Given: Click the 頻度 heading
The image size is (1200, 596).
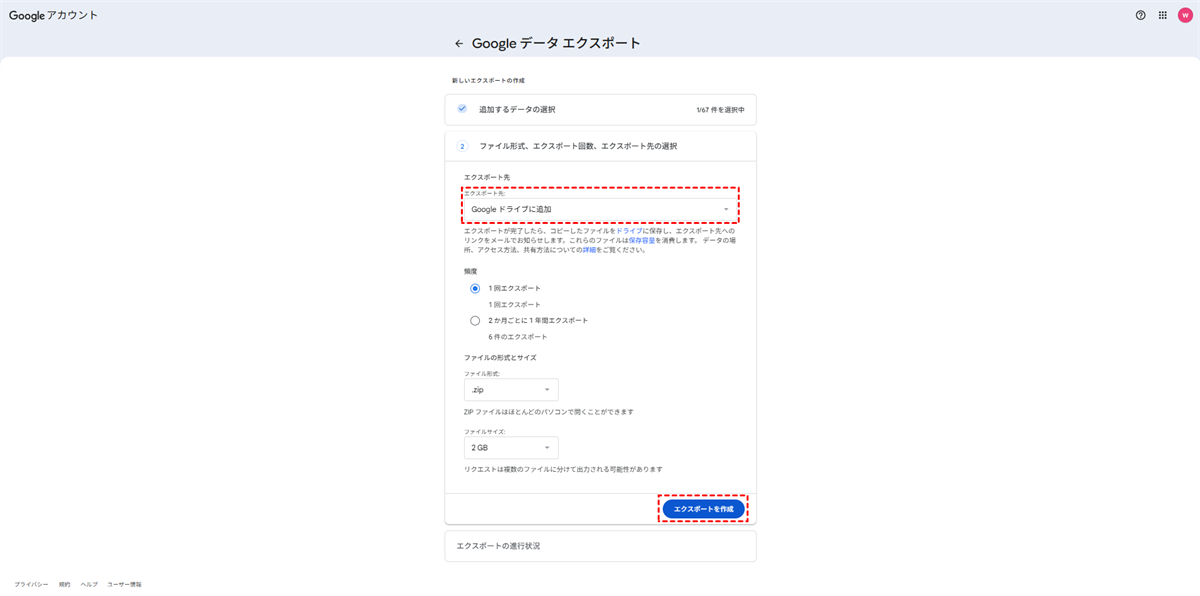Looking at the screenshot, I should pos(470,271).
